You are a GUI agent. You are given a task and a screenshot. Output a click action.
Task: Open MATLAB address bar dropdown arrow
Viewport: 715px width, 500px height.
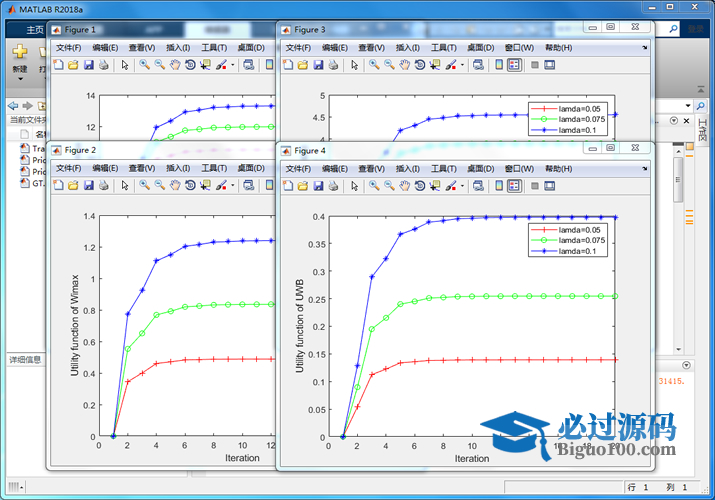(688, 106)
